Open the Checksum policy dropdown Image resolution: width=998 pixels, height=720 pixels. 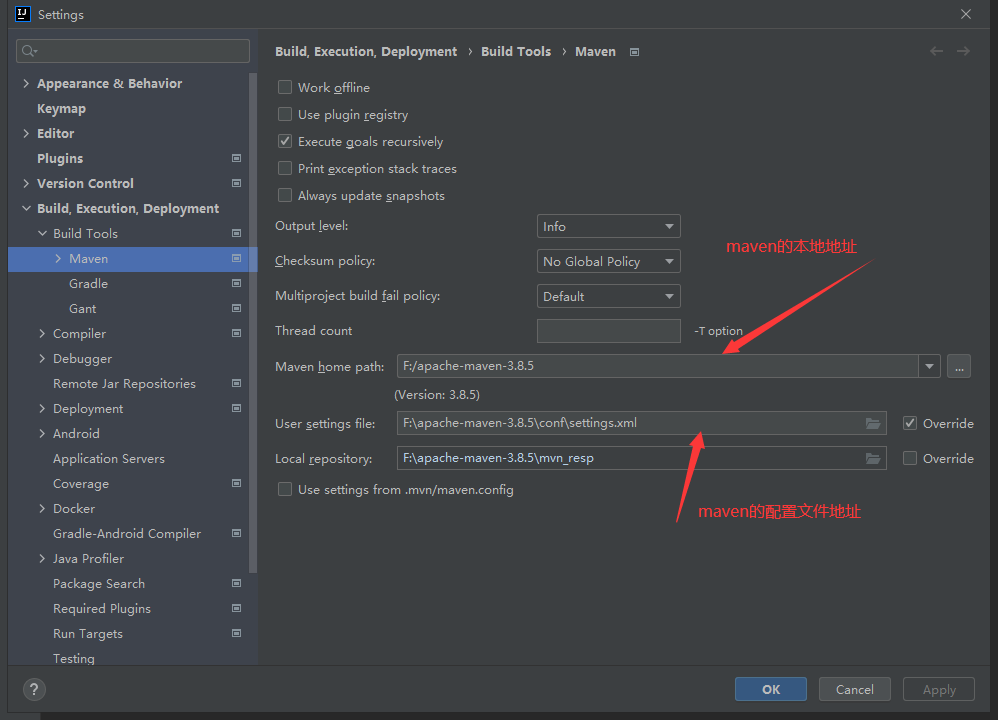[608, 262]
